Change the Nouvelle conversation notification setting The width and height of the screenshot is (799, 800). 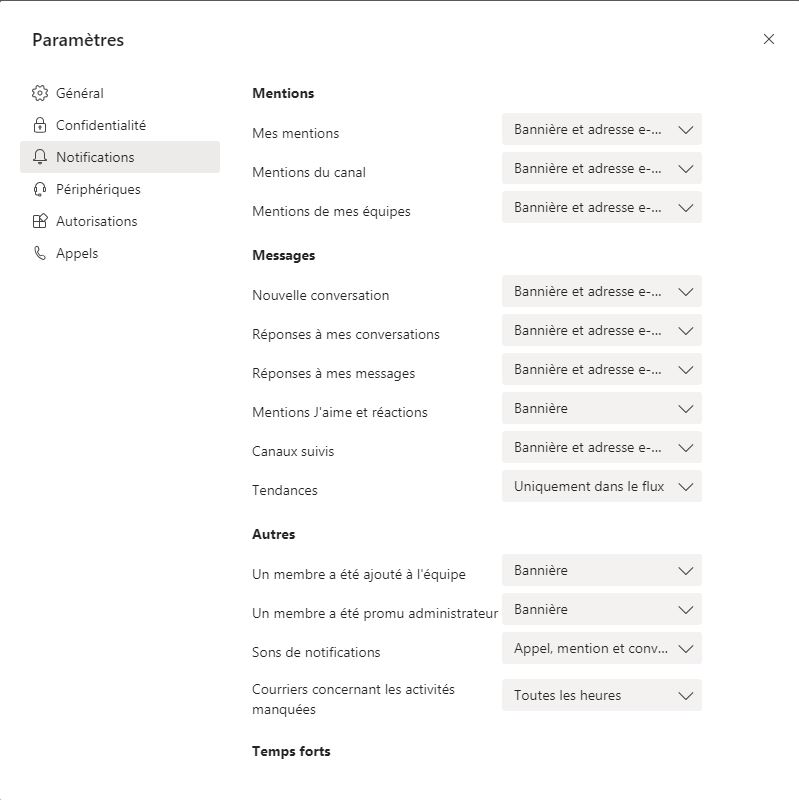click(602, 291)
